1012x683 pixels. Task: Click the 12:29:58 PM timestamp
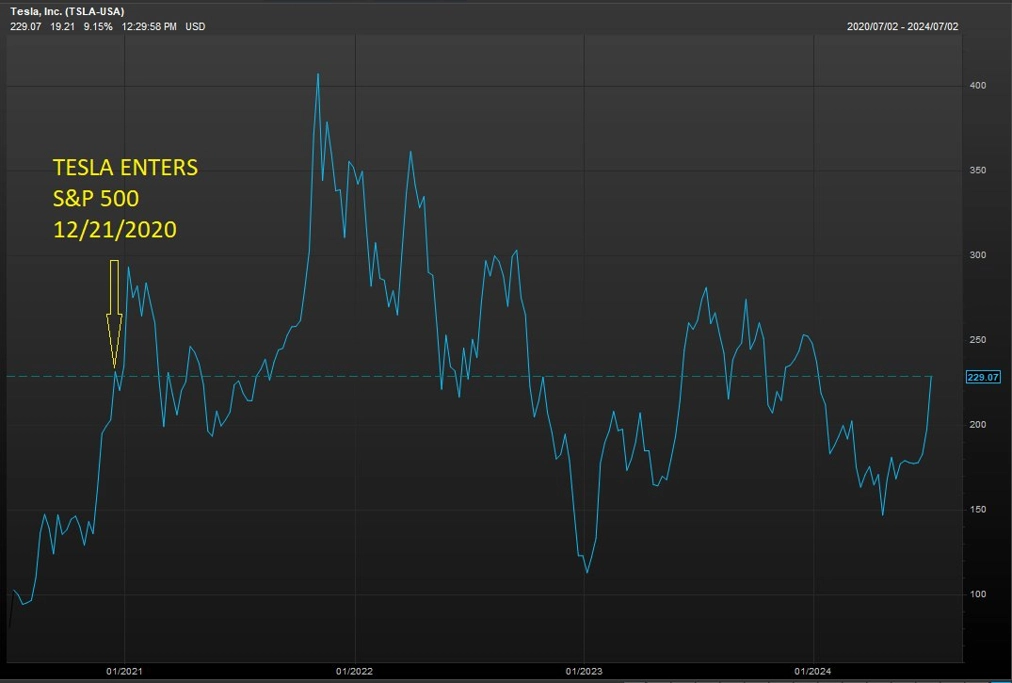tap(149, 26)
